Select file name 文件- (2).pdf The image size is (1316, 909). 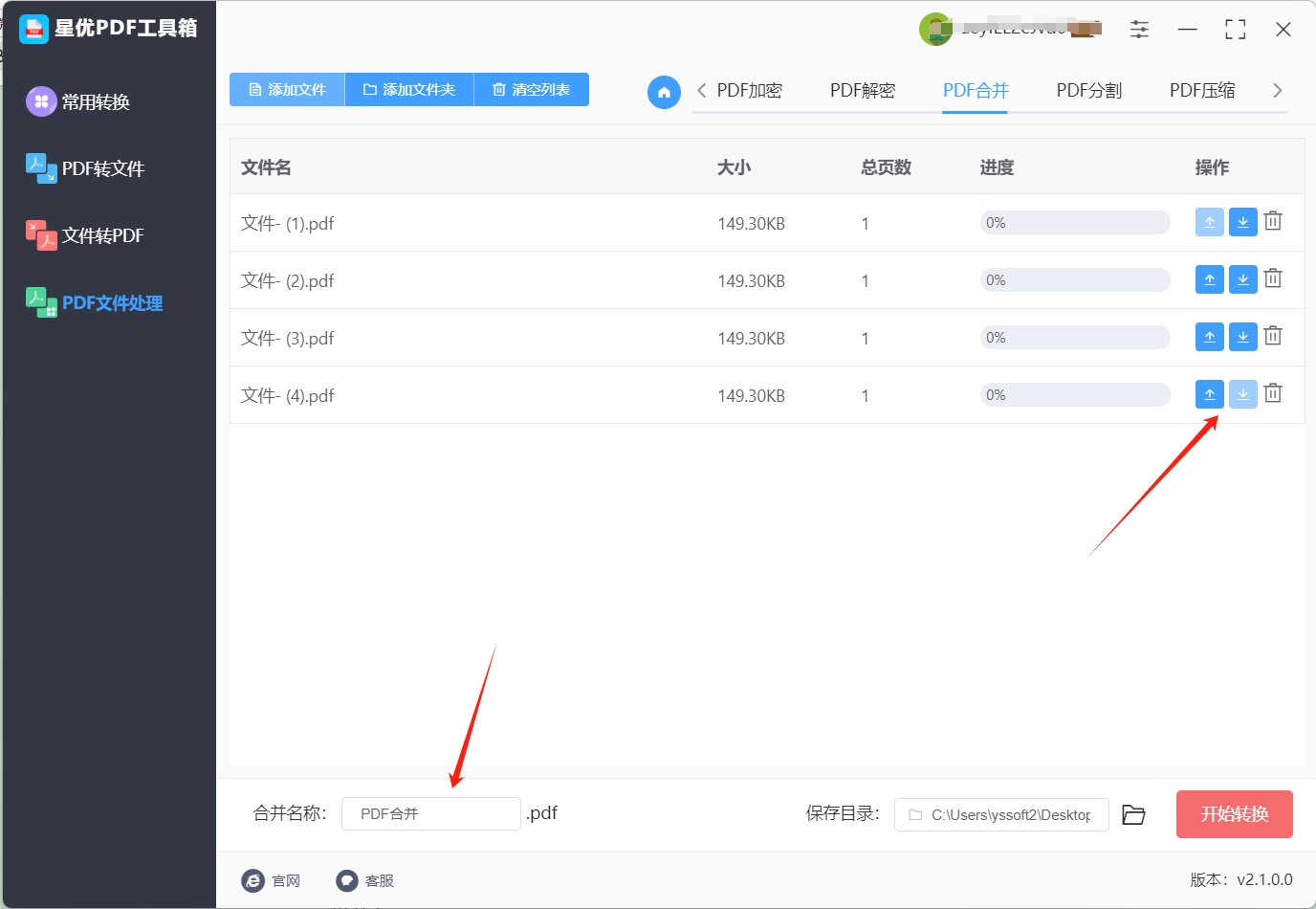pyautogui.click(x=288, y=280)
